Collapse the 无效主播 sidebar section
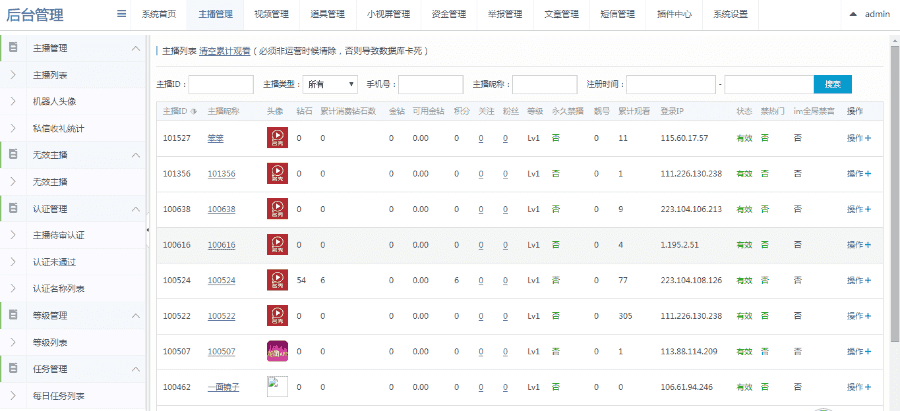 (x=136, y=155)
